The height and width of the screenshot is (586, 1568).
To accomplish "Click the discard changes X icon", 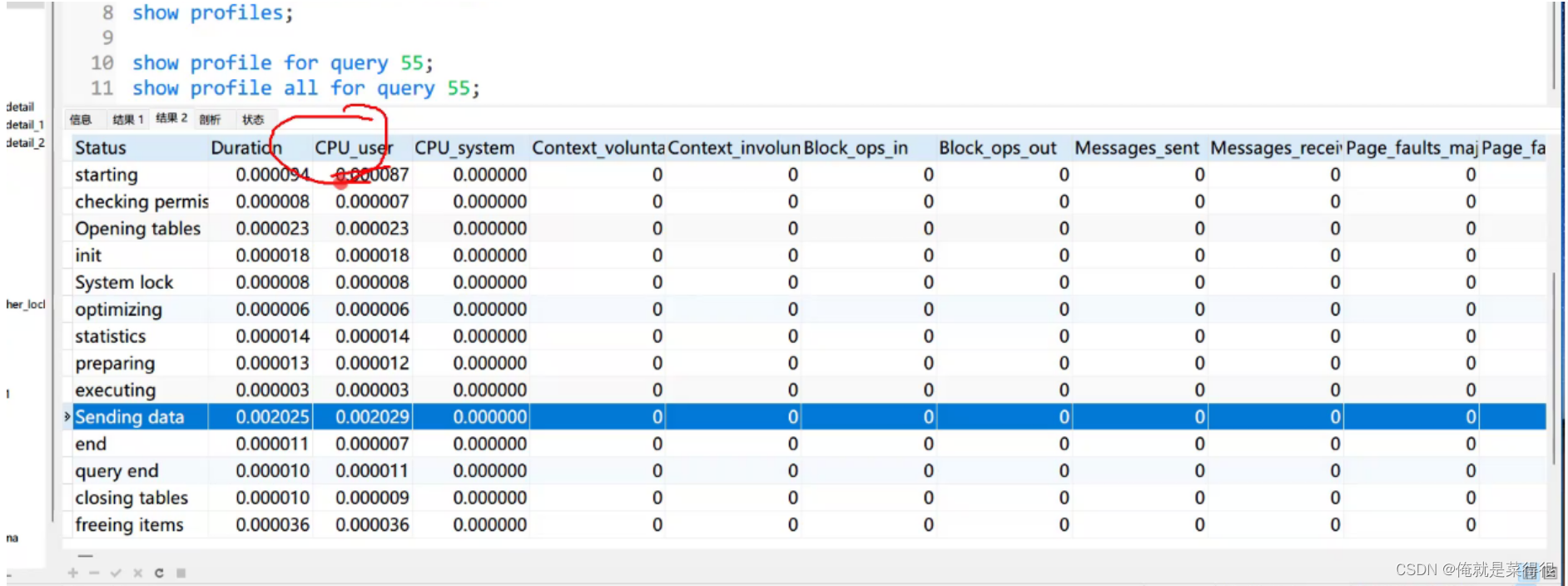I will click(x=137, y=573).
